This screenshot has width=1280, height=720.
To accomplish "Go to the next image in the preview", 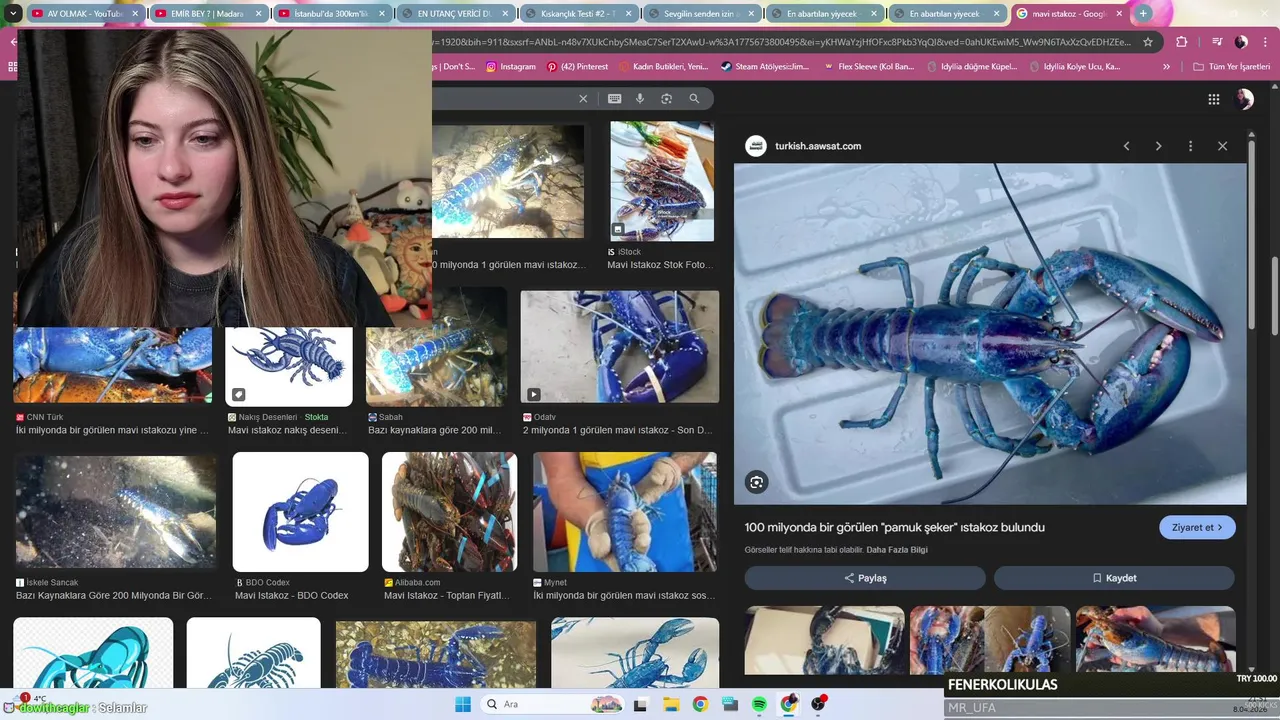I will [1158, 146].
